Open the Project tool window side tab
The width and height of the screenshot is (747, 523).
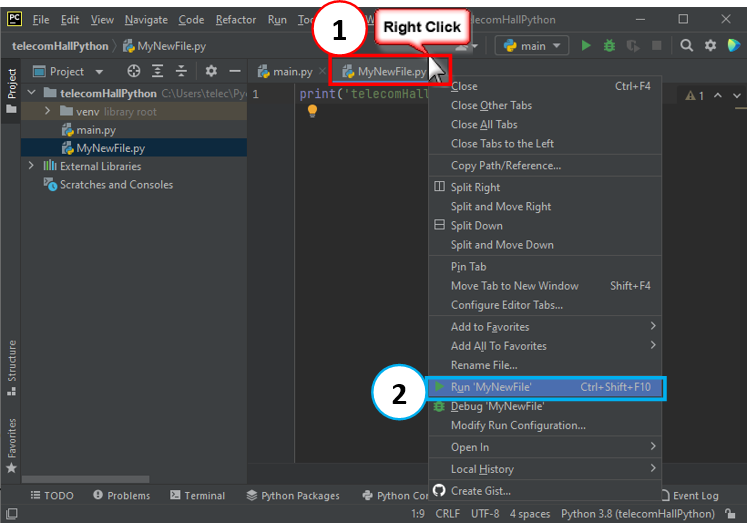coord(11,91)
